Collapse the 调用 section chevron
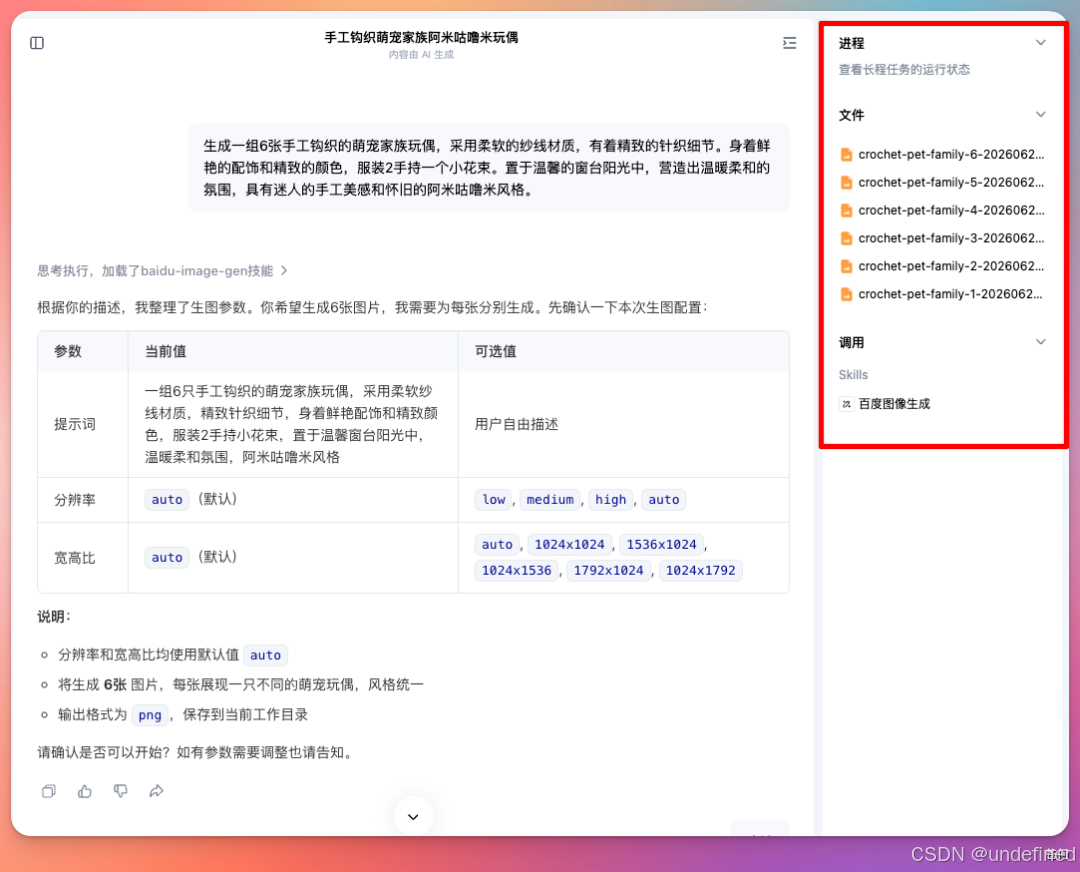1080x872 pixels. click(1041, 342)
